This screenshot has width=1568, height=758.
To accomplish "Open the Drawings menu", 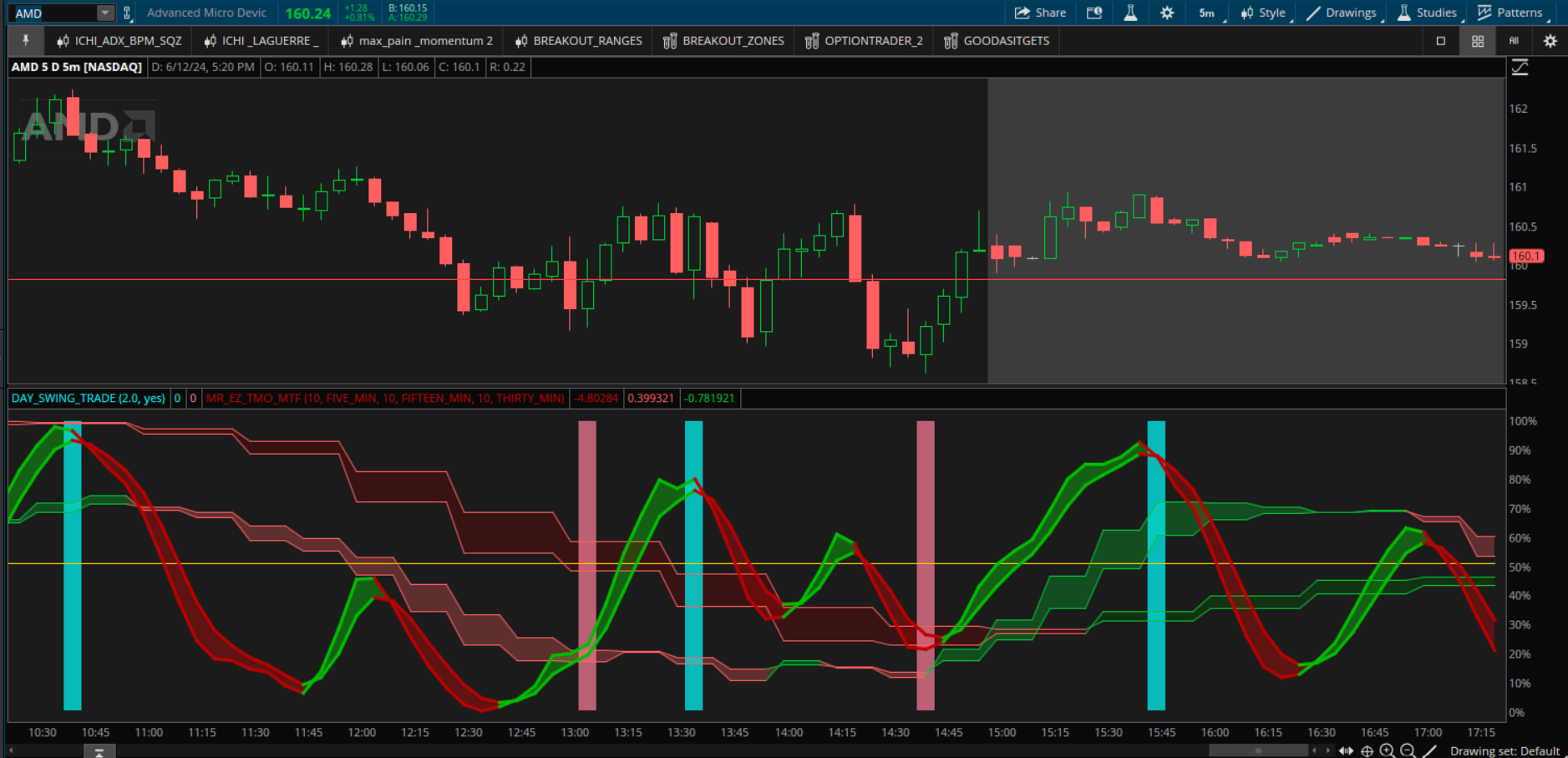I will 1342,13.
